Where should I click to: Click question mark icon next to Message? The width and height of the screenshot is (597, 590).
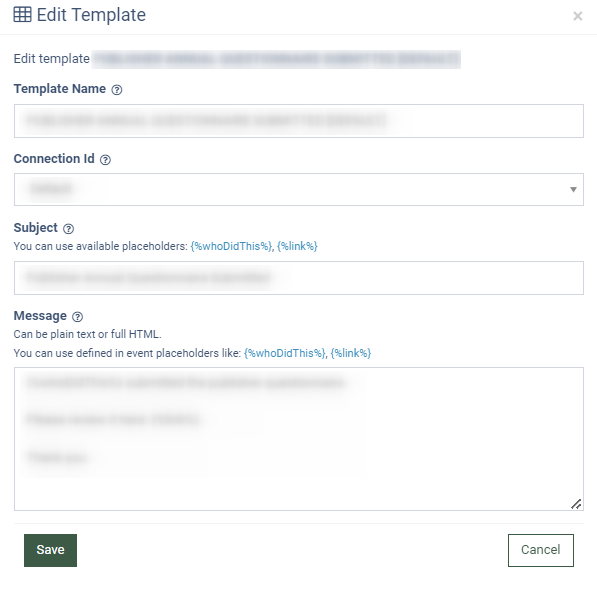[x=77, y=317]
